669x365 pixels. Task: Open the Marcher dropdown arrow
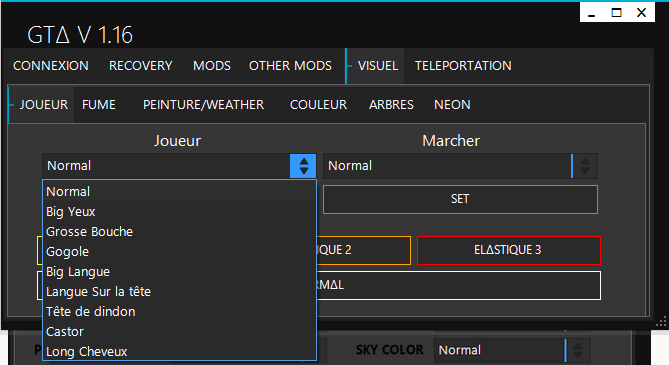(585, 166)
